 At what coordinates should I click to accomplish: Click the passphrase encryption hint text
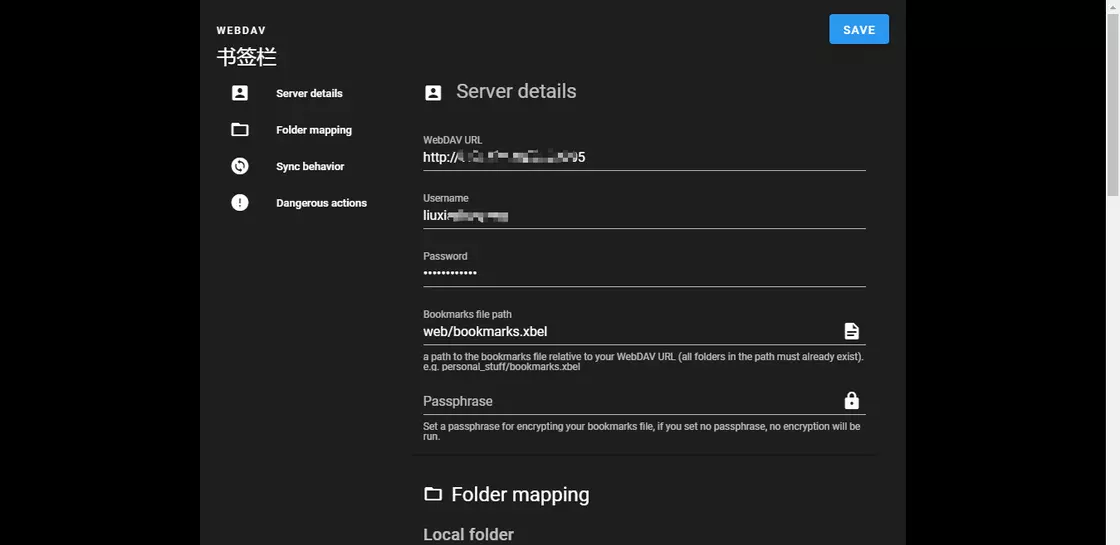pos(641,431)
